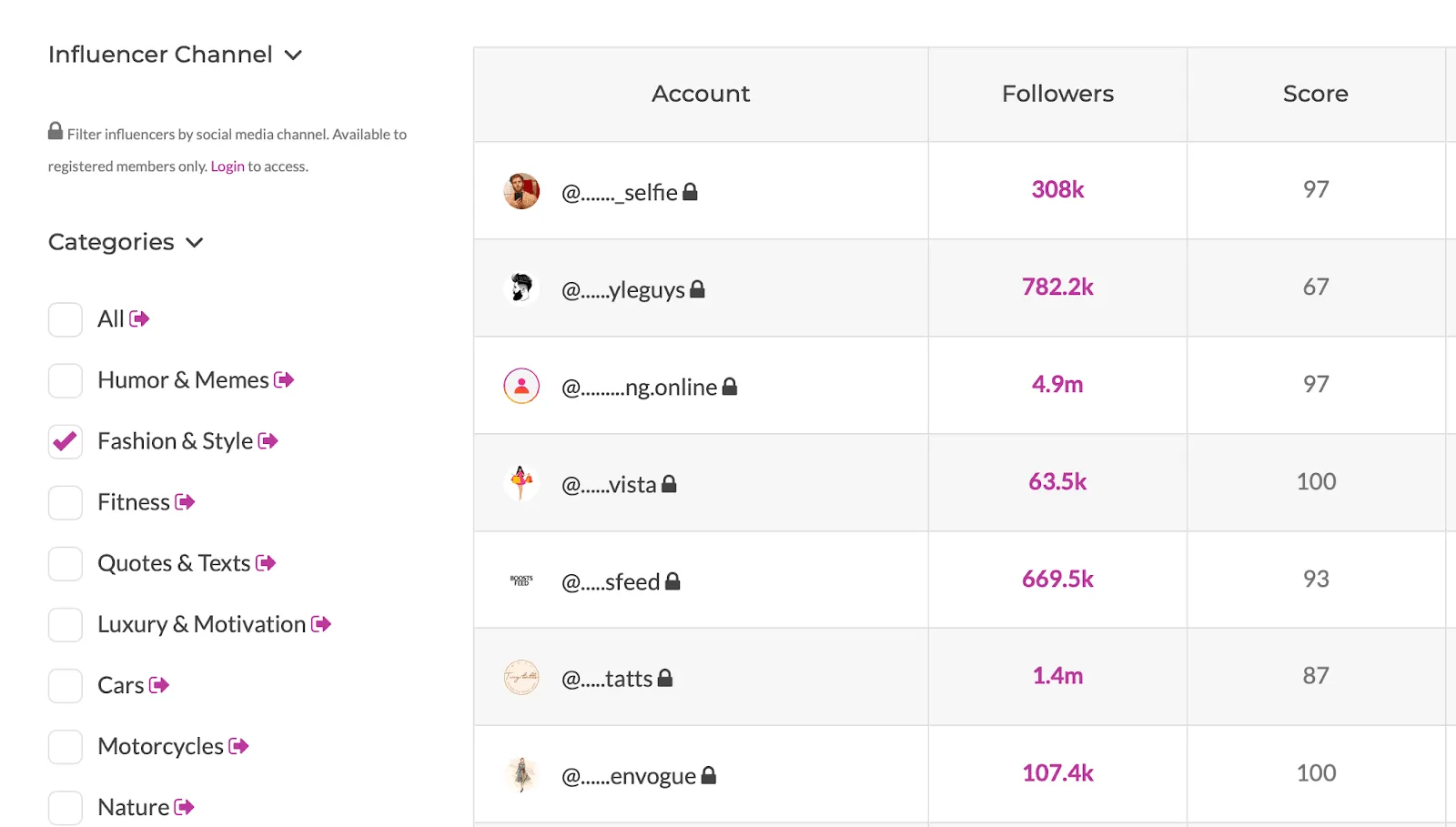Image resolution: width=1456 pixels, height=827 pixels.
Task: Open the Nature category arrow icon
Action: [x=186, y=807]
